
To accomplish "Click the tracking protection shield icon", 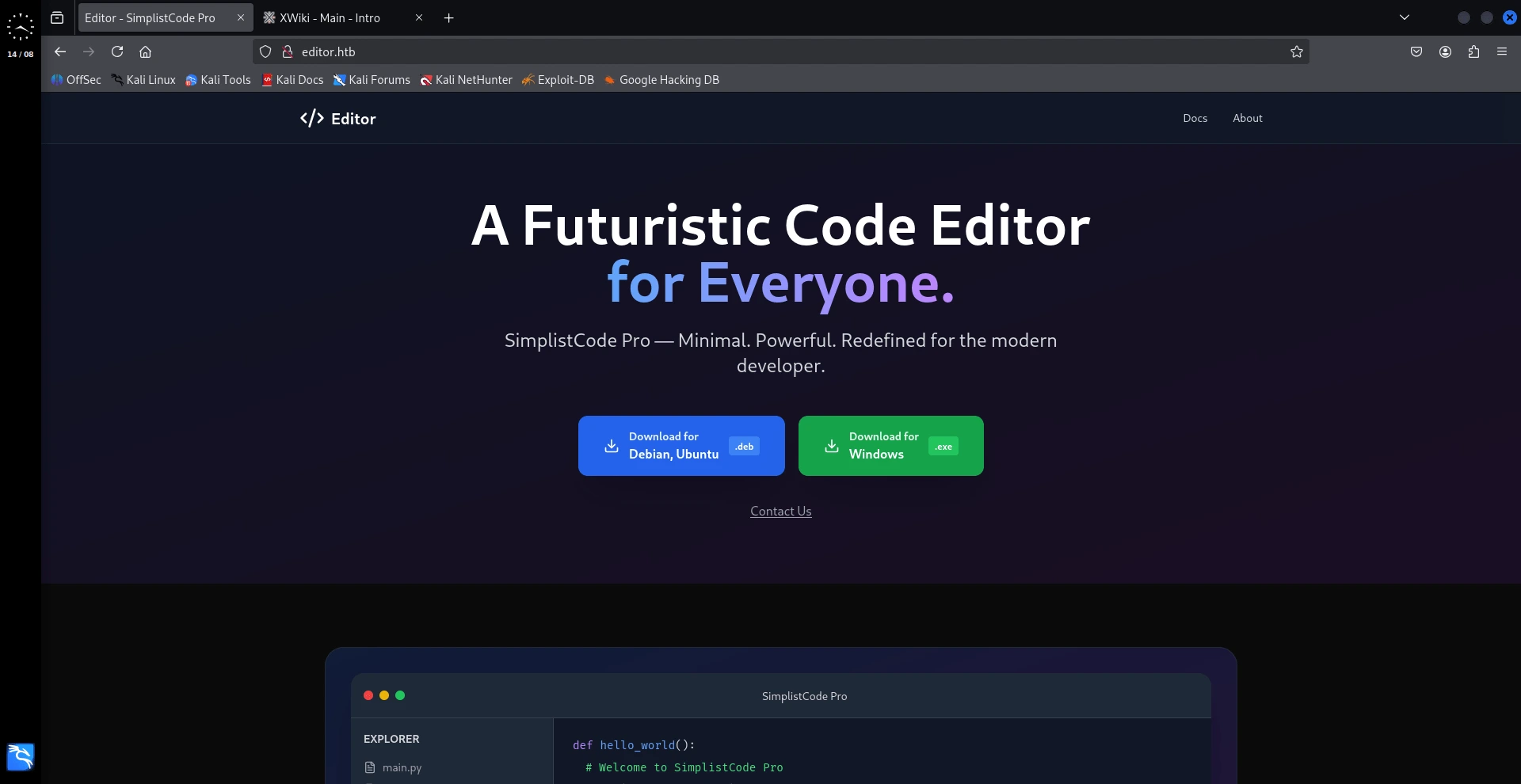I will pos(265,51).
